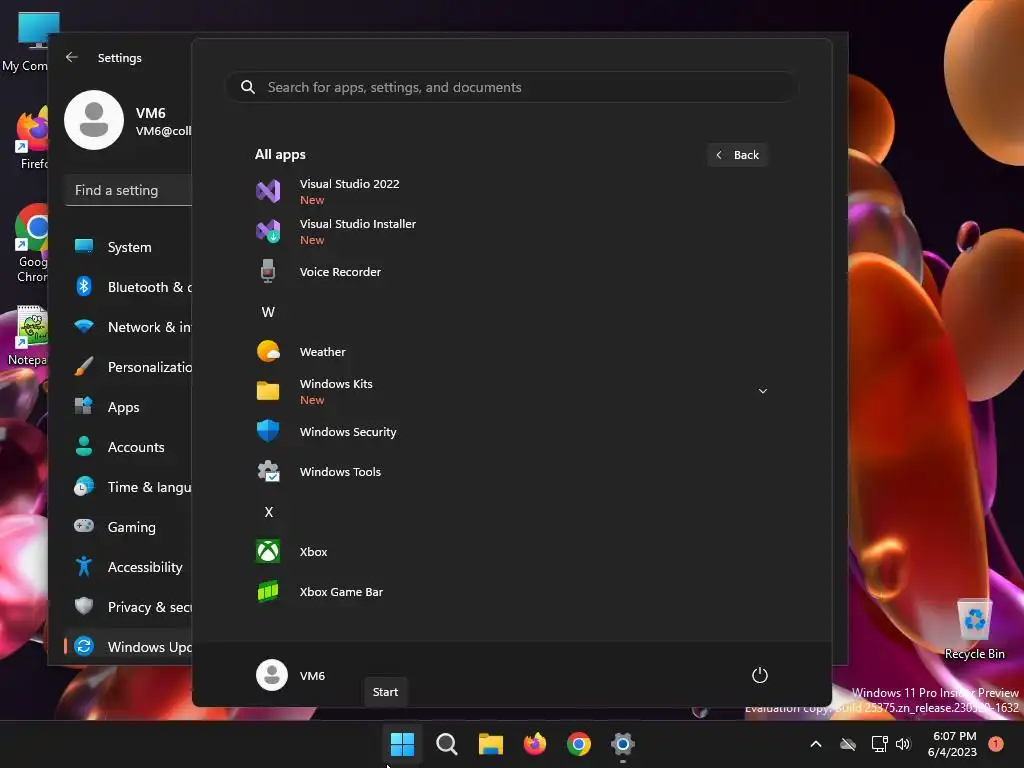This screenshot has width=1024, height=768.
Task: Click VM6 profile picture in Settings
Action: click(x=94, y=120)
